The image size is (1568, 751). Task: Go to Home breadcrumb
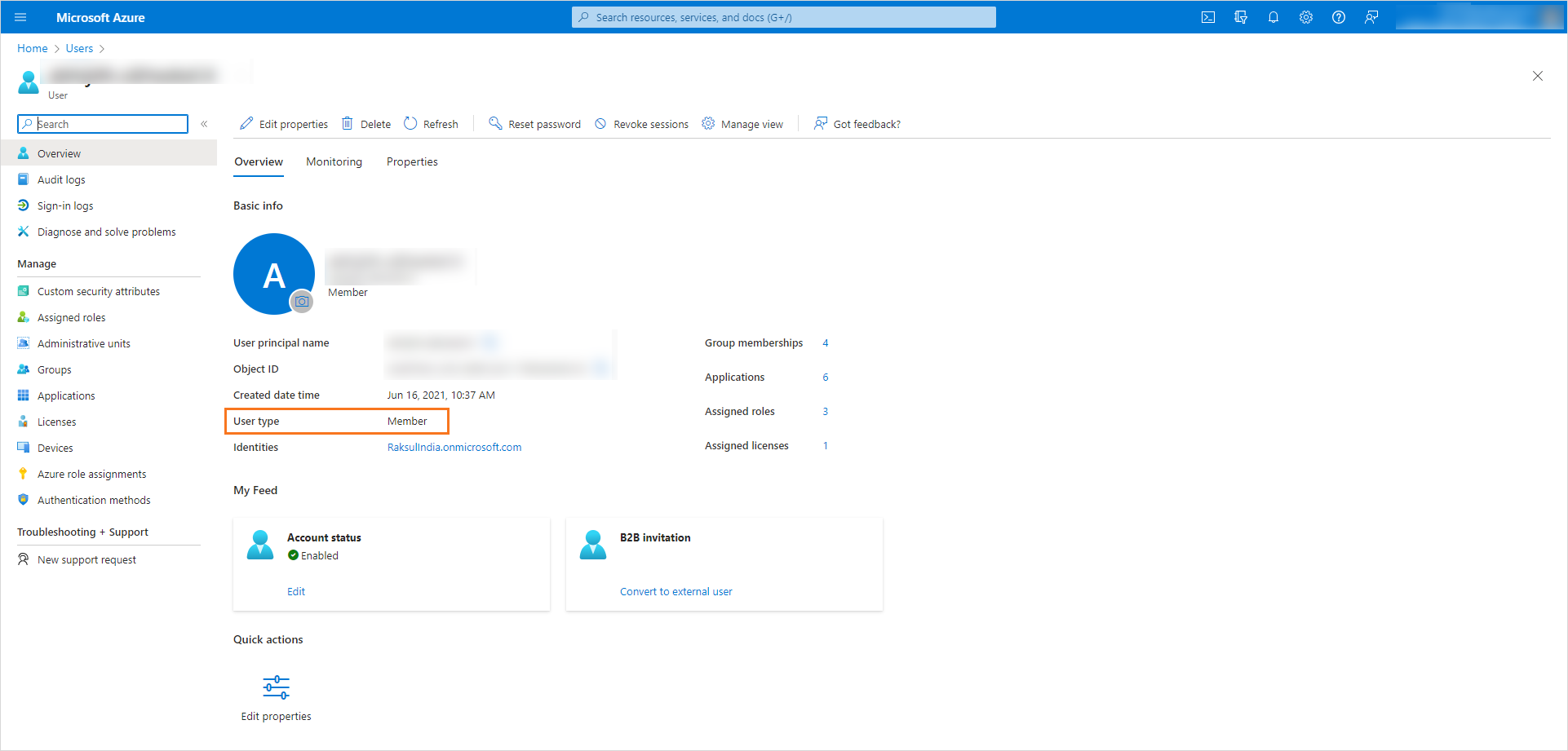click(x=33, y=48)
